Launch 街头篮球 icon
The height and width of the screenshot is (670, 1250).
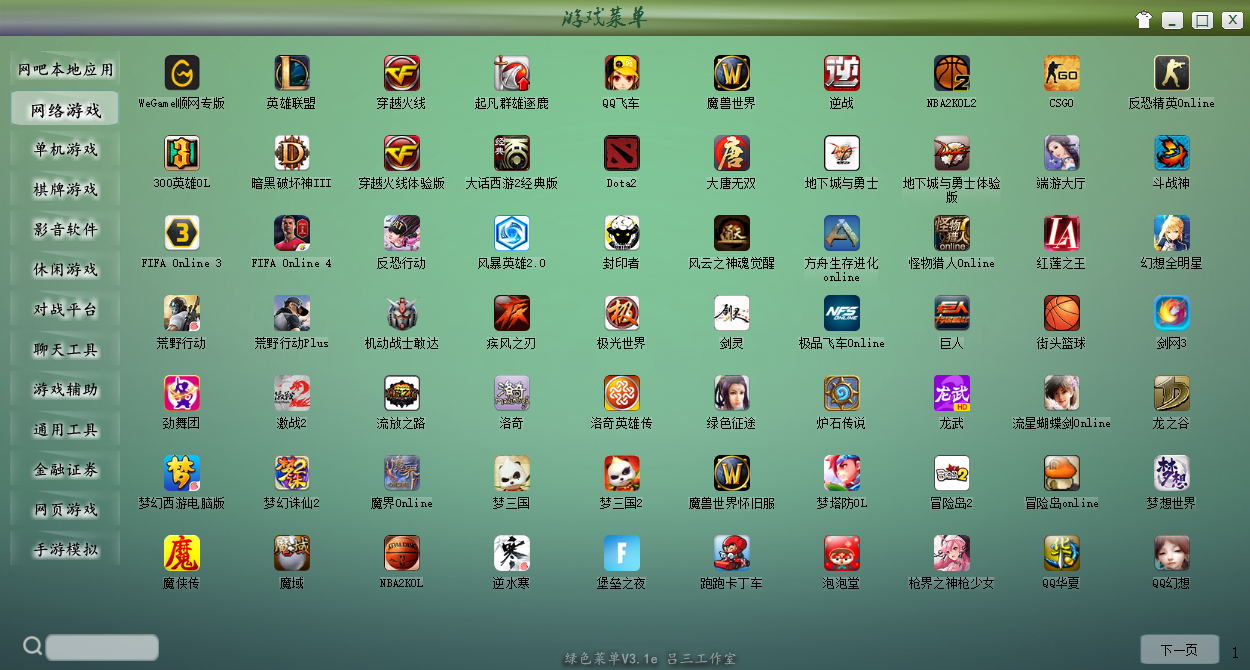point(1062,313)
